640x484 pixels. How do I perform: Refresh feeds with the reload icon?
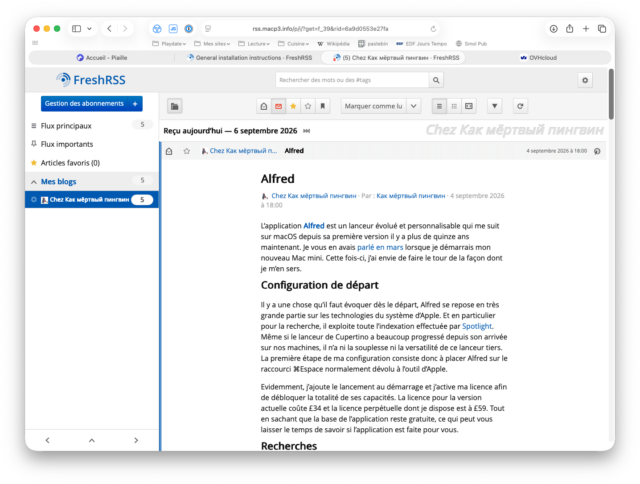(x=520, y=107)
